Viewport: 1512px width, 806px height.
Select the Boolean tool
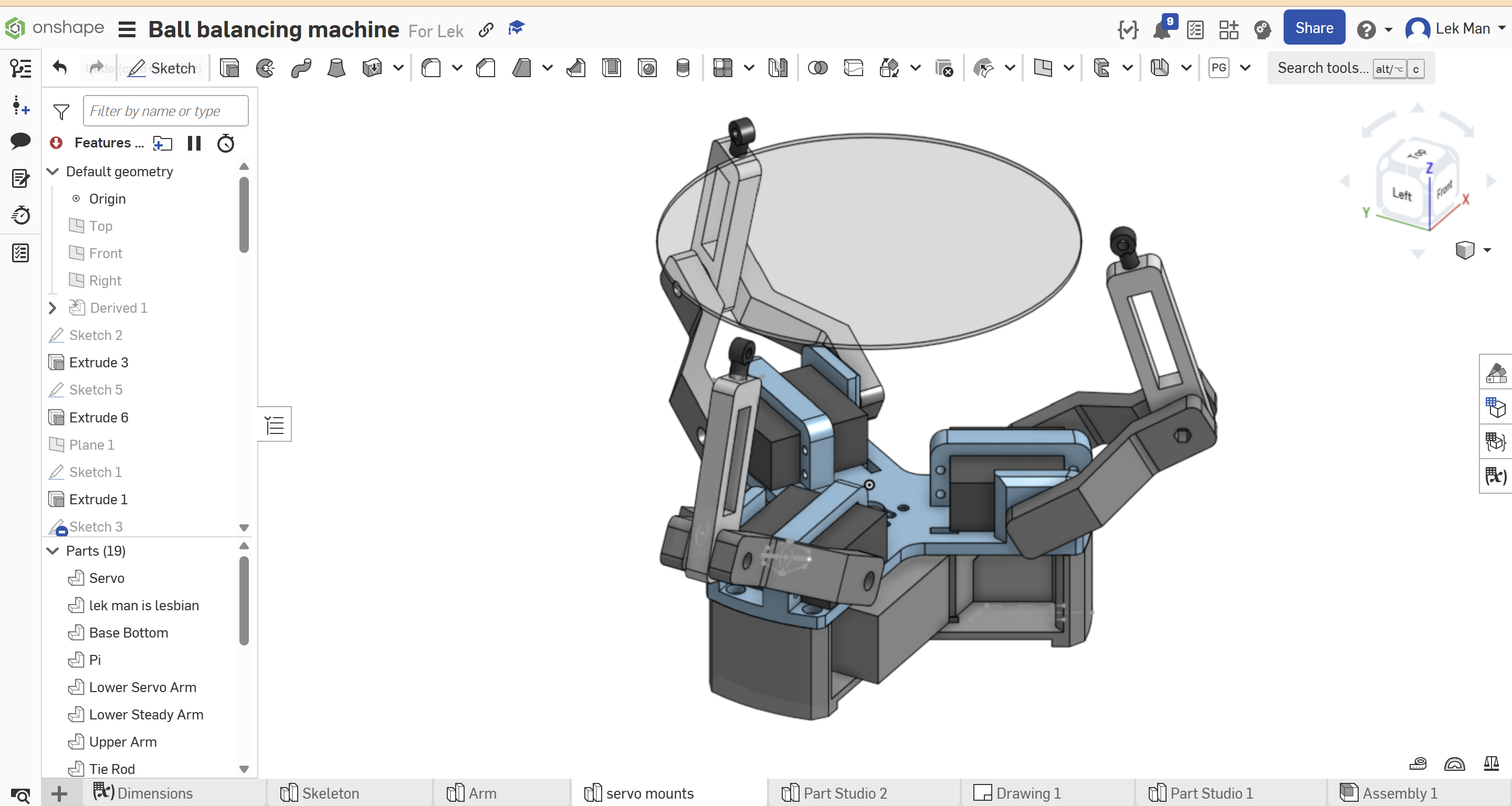pos(817,68)
